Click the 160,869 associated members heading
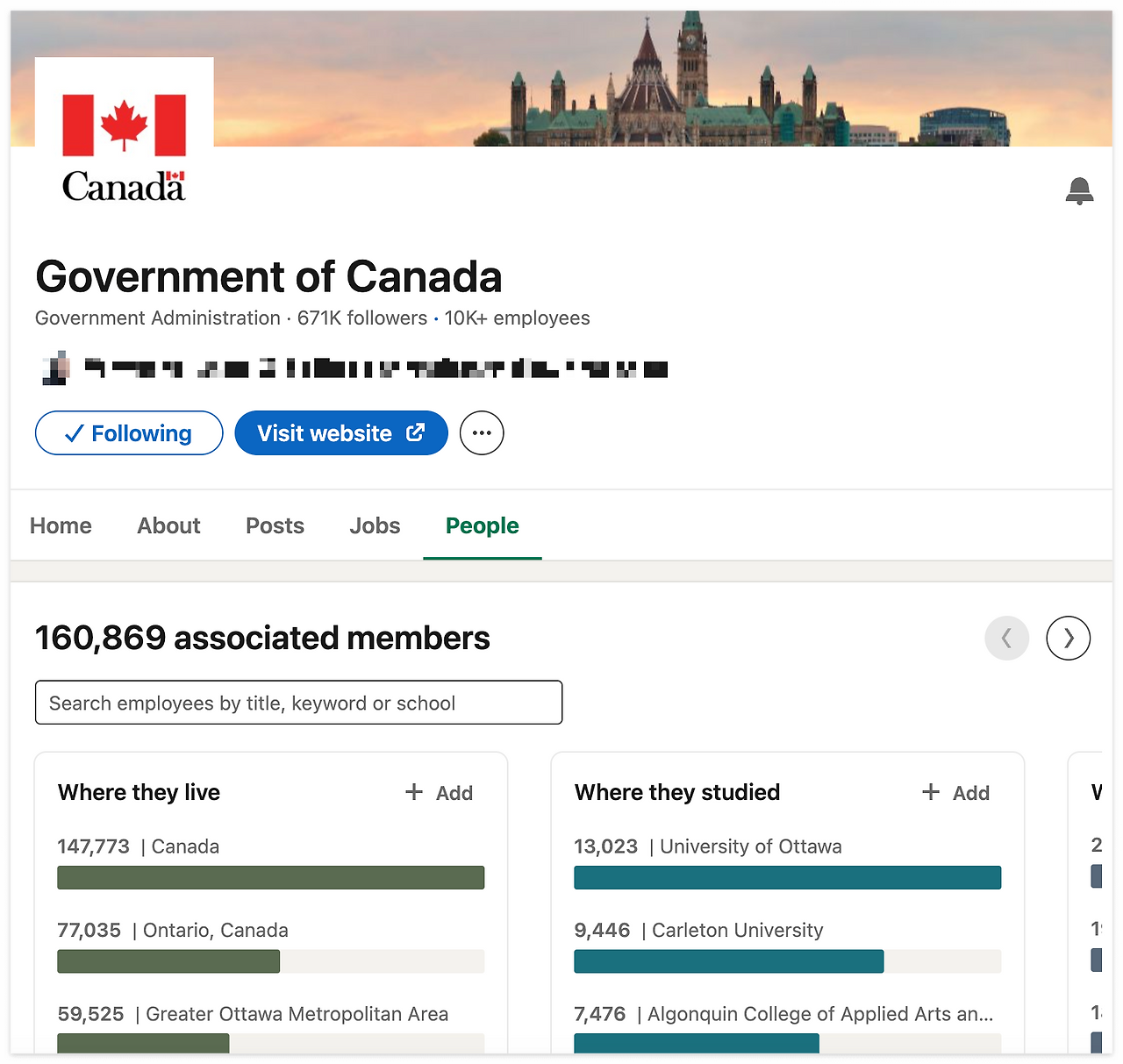The image size is (1123, 1064). point(262,638)
